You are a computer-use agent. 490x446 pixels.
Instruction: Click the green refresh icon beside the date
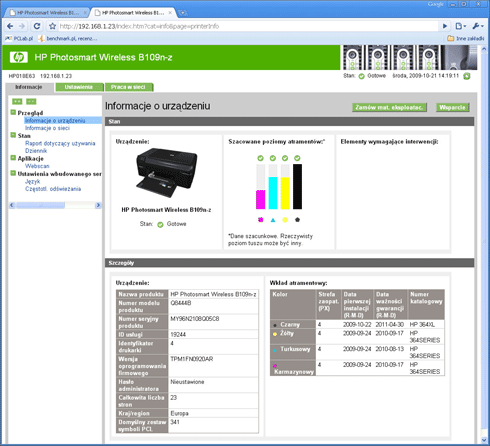[467, 76]
